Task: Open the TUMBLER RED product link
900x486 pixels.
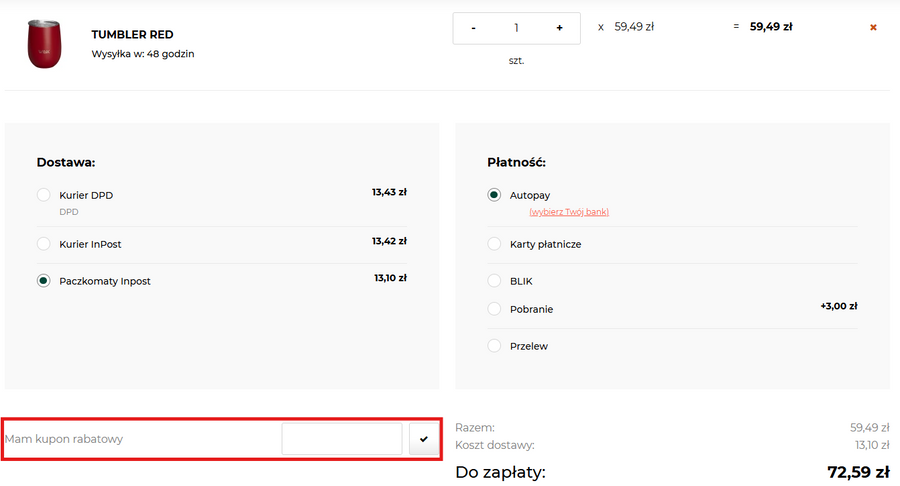Action: tap(132, 35)
